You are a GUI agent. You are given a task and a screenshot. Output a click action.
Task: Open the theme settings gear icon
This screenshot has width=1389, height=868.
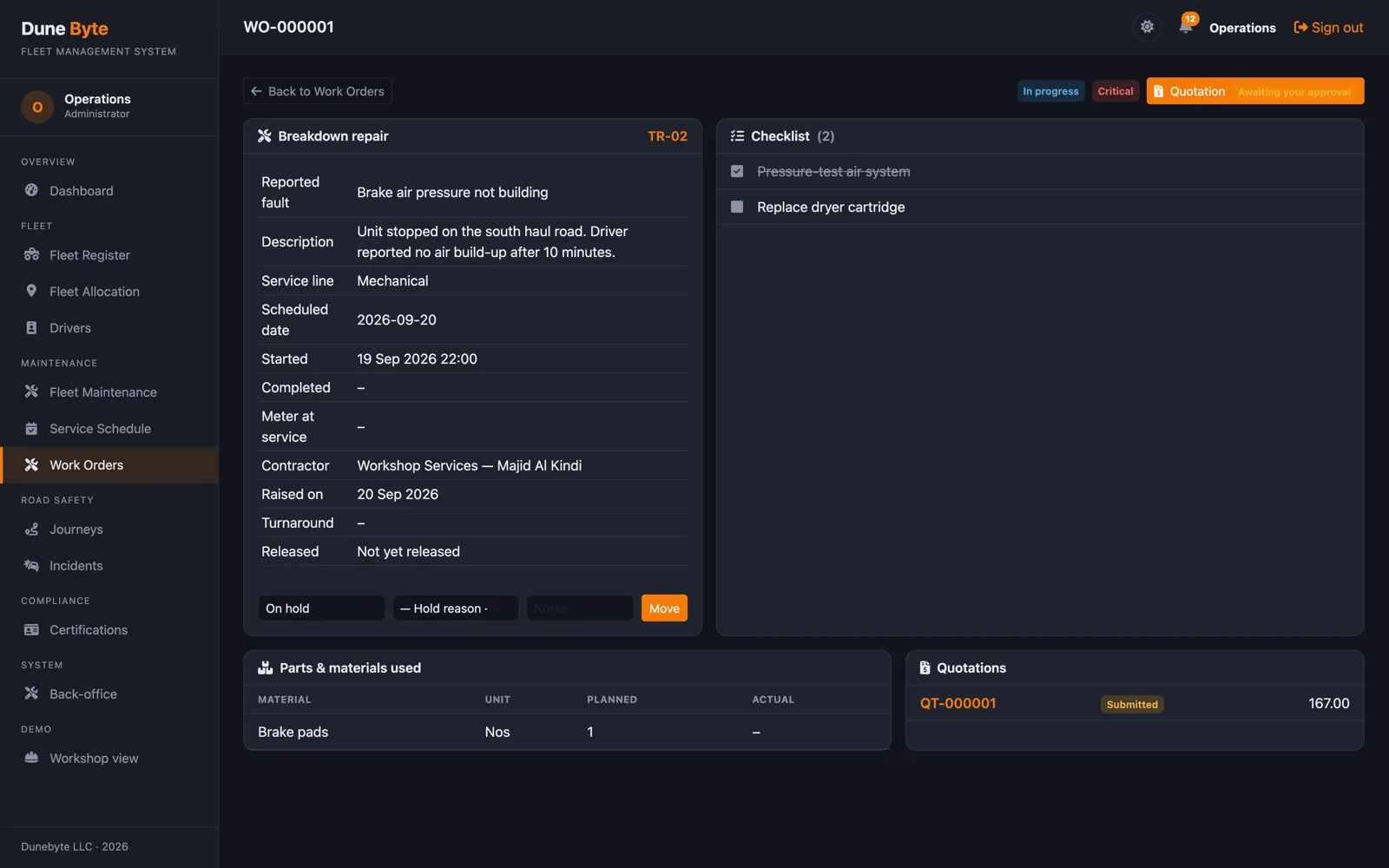coord(1147,27)
